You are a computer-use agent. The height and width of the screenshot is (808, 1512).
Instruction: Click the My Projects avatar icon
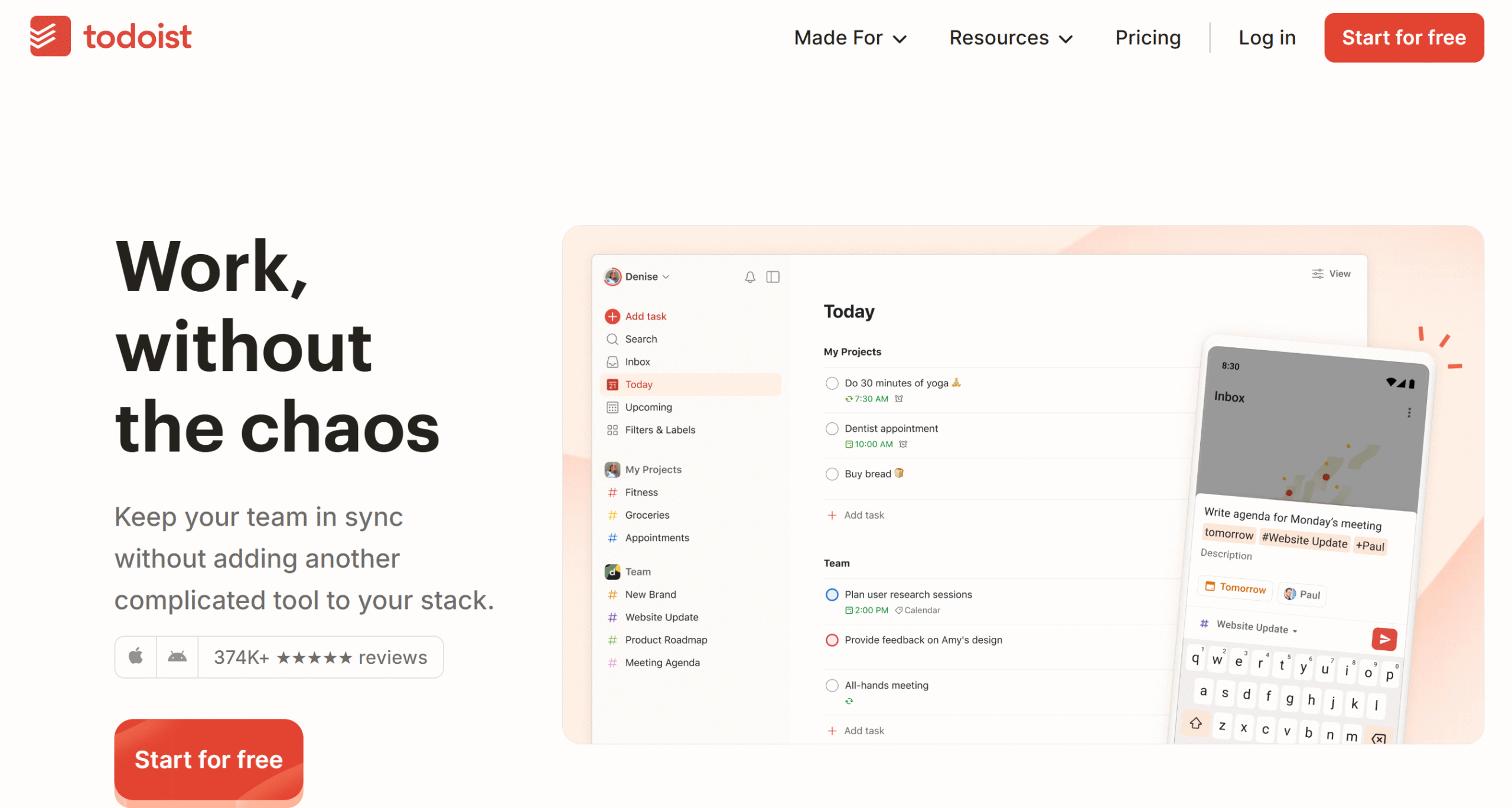click(x=612, y=470)
